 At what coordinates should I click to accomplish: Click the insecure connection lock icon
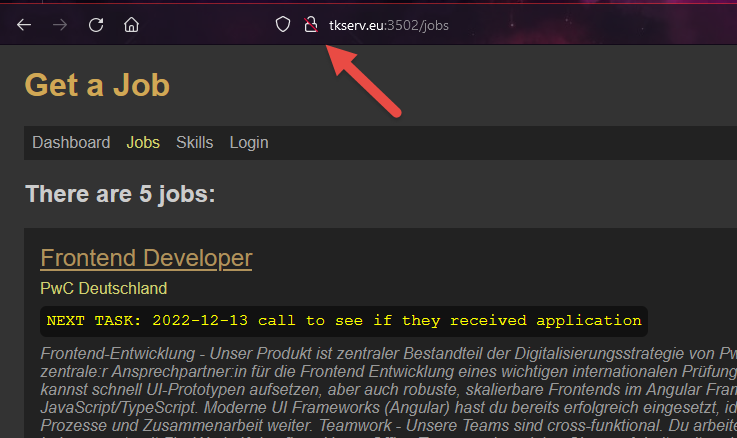click(310, 24)
